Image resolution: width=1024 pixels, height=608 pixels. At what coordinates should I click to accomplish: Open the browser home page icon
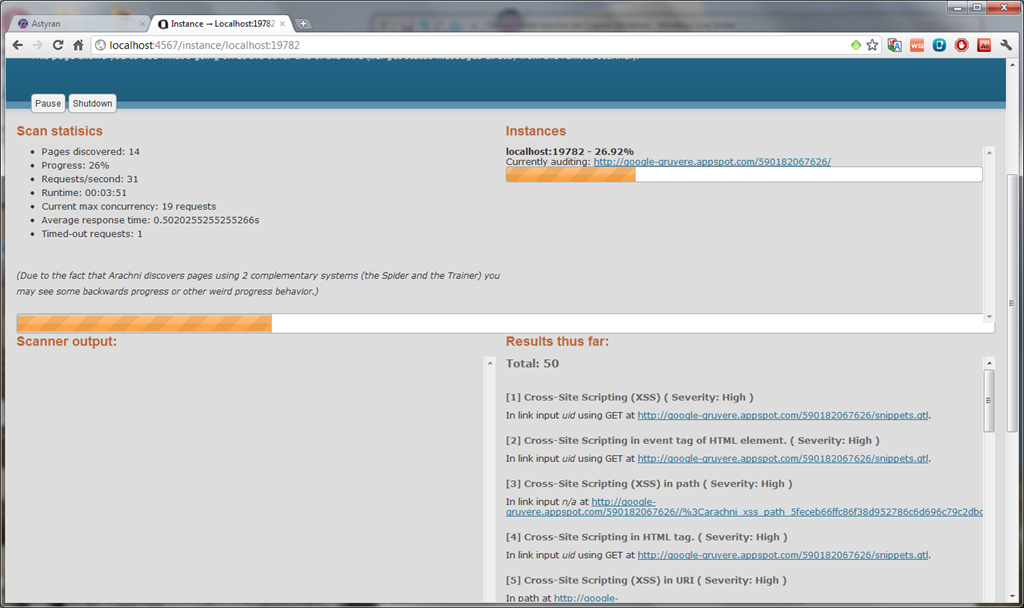pos(78,45)
